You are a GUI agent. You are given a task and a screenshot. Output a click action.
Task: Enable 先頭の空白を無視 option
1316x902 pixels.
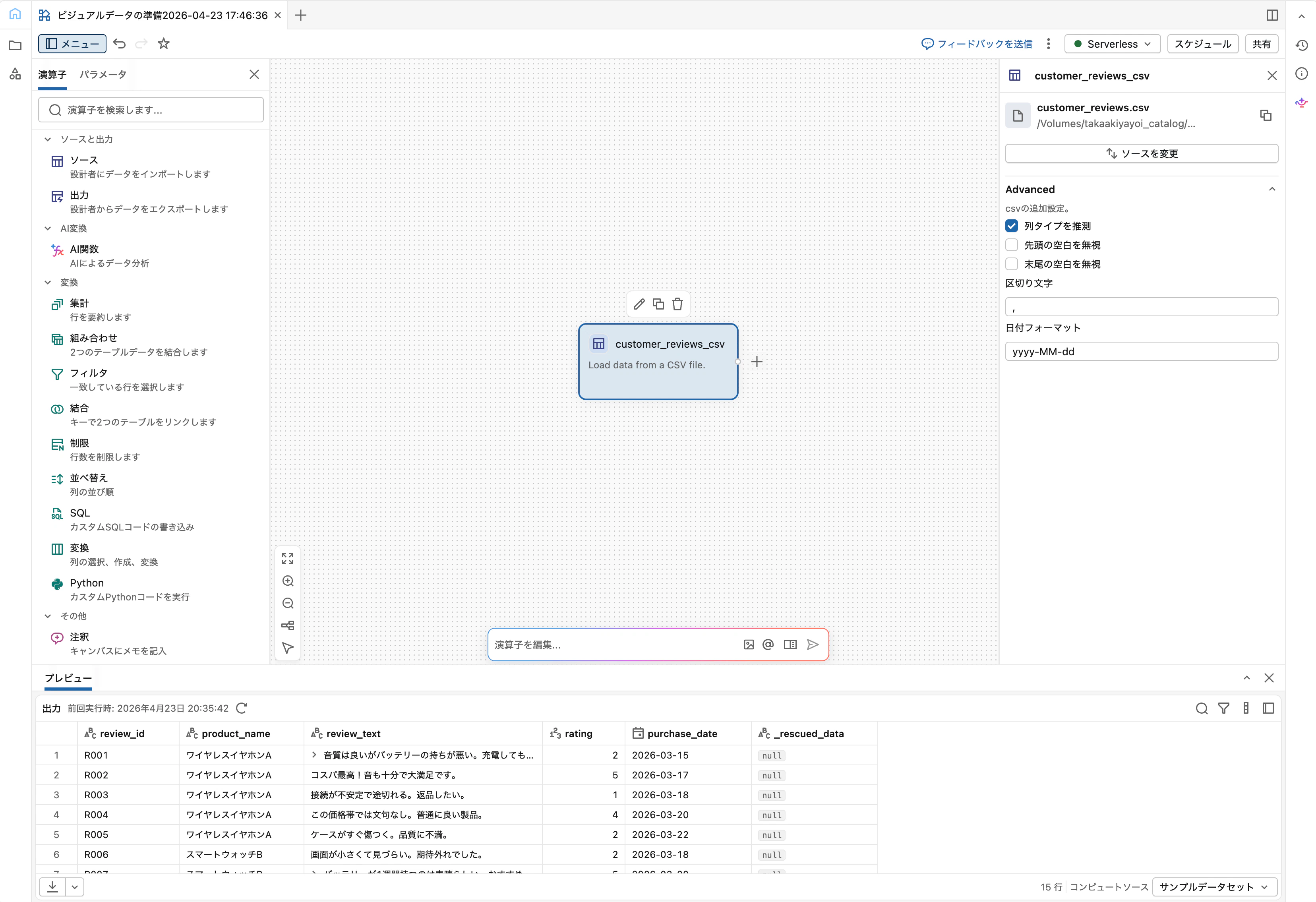(x=1011, y=245)
